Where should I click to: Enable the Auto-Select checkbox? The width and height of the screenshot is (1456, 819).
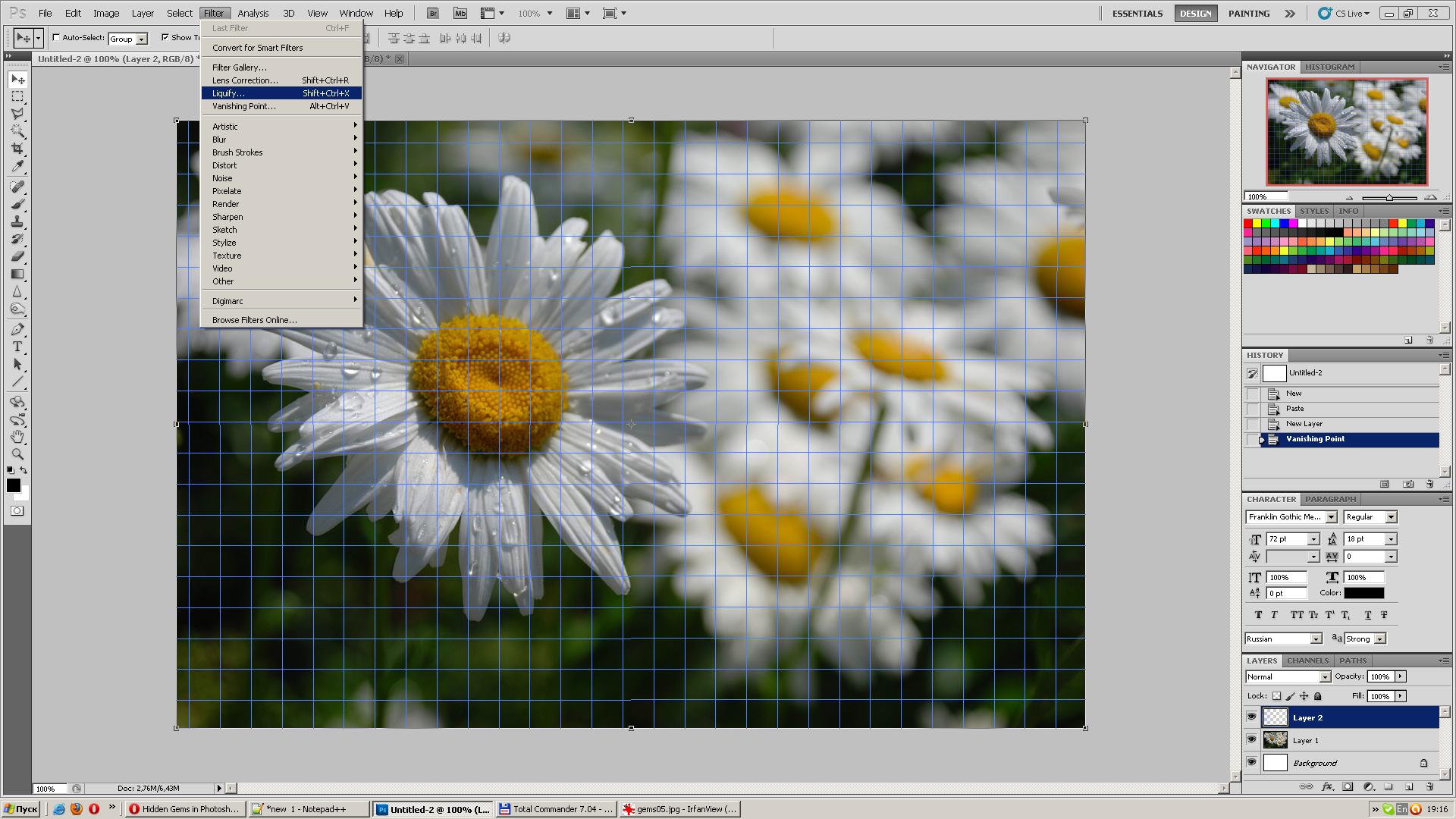[56, 37]
